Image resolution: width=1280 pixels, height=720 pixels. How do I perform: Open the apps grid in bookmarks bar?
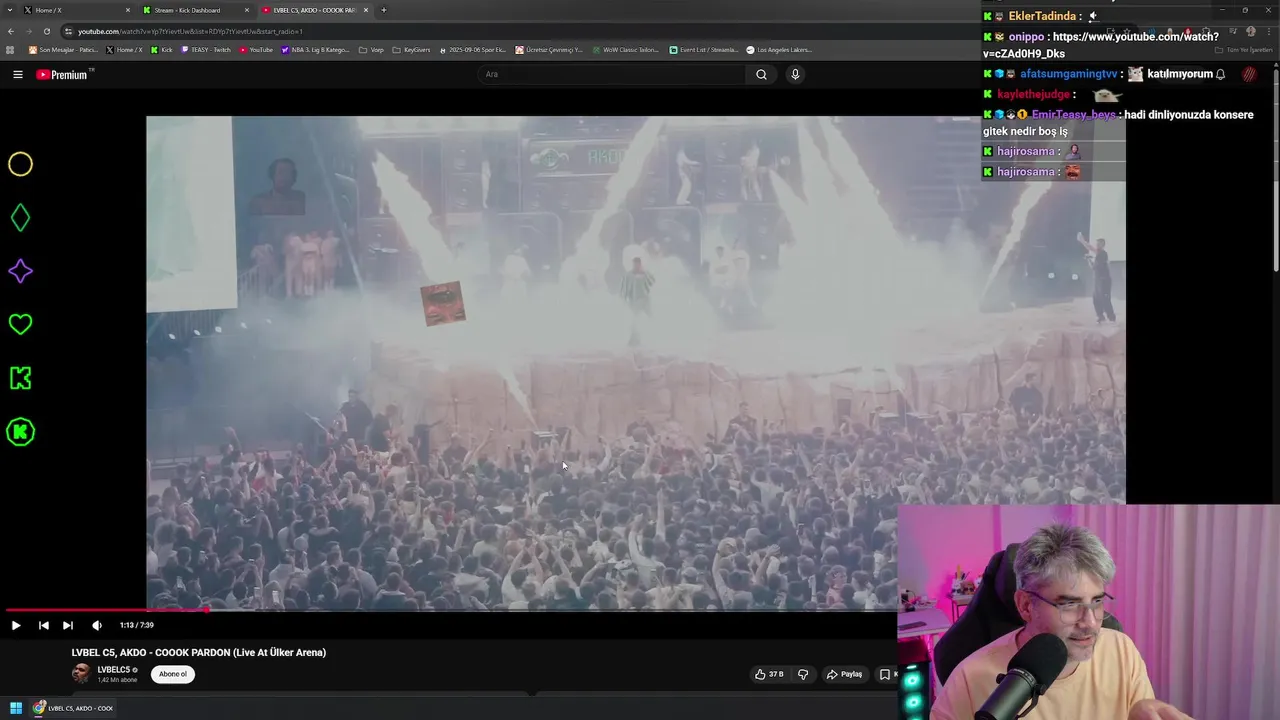pyautogui.click(x=11, y=49)
